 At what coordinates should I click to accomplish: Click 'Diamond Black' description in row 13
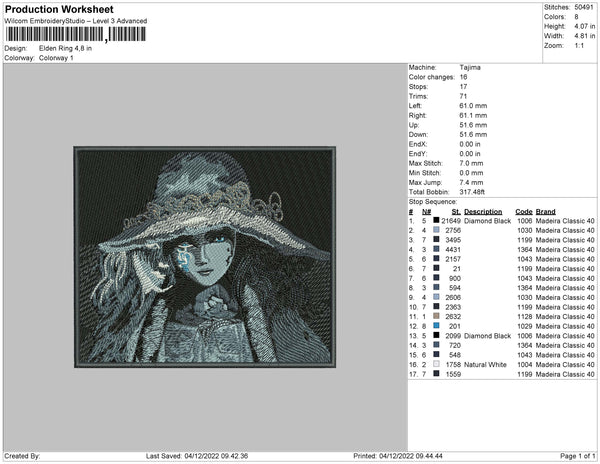pos(488,336)
